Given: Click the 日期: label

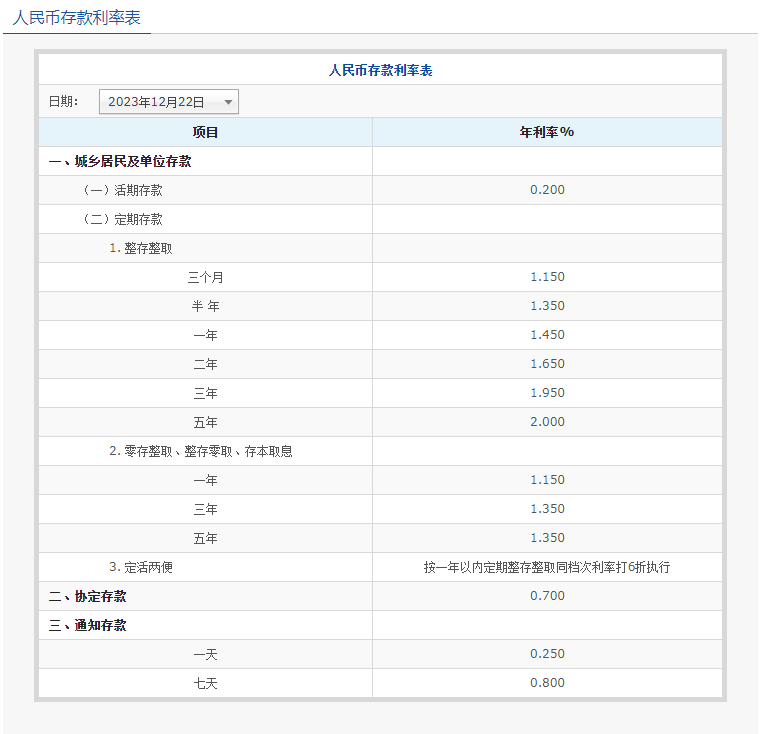Looking at the screenshot, I should pyautogui.click(x=63, y=101).
